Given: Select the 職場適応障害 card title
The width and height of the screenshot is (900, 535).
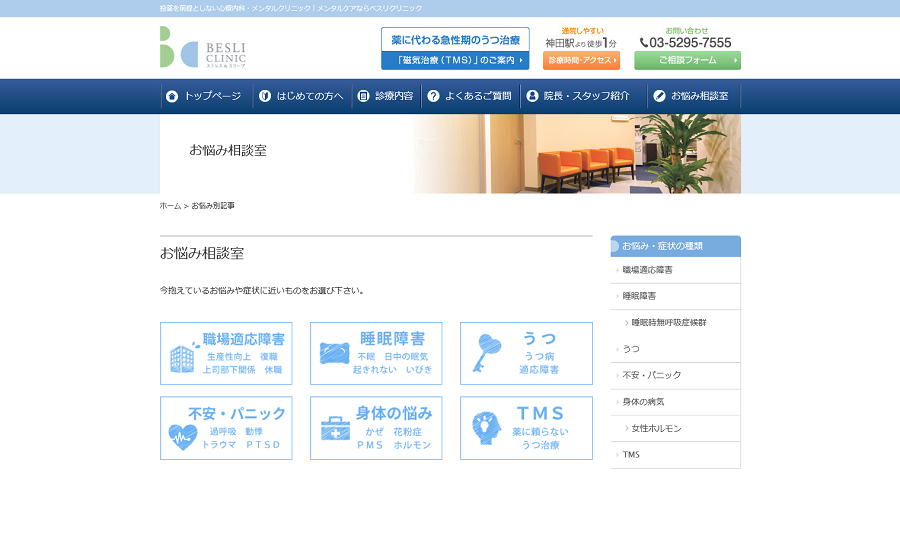Looking at the screenshot, I should pos(243,339).
